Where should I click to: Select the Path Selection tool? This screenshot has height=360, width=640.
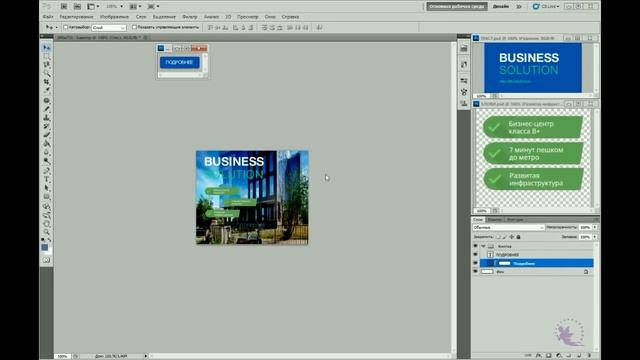pos(47,188)
